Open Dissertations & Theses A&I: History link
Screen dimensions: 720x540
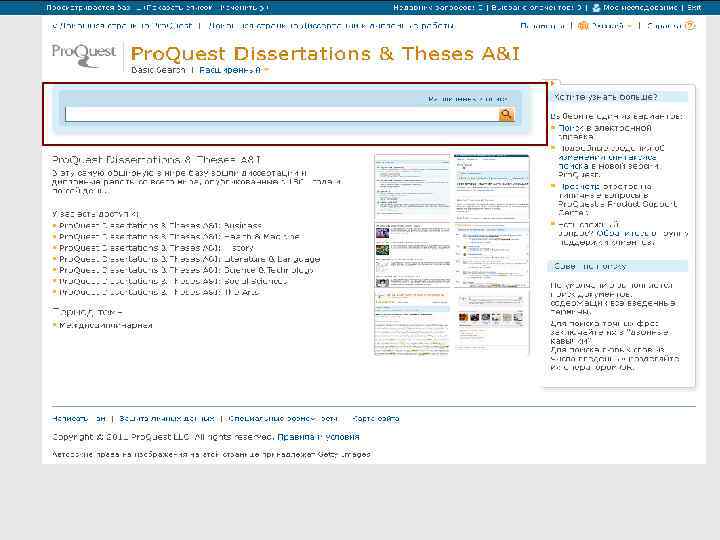(156, 248)
